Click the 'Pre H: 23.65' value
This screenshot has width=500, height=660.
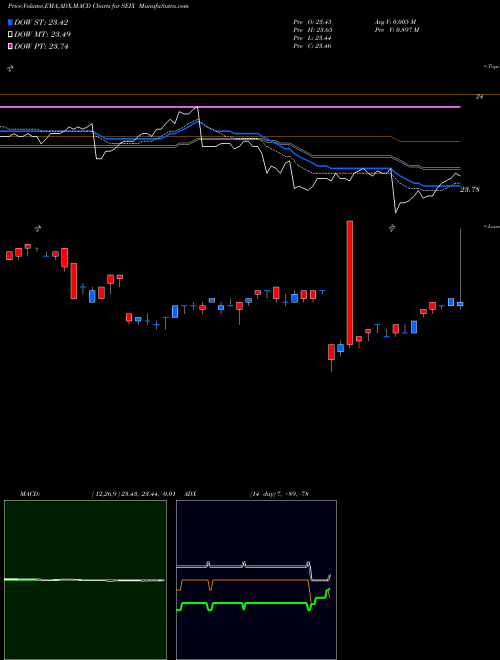(x=312, y=30)
